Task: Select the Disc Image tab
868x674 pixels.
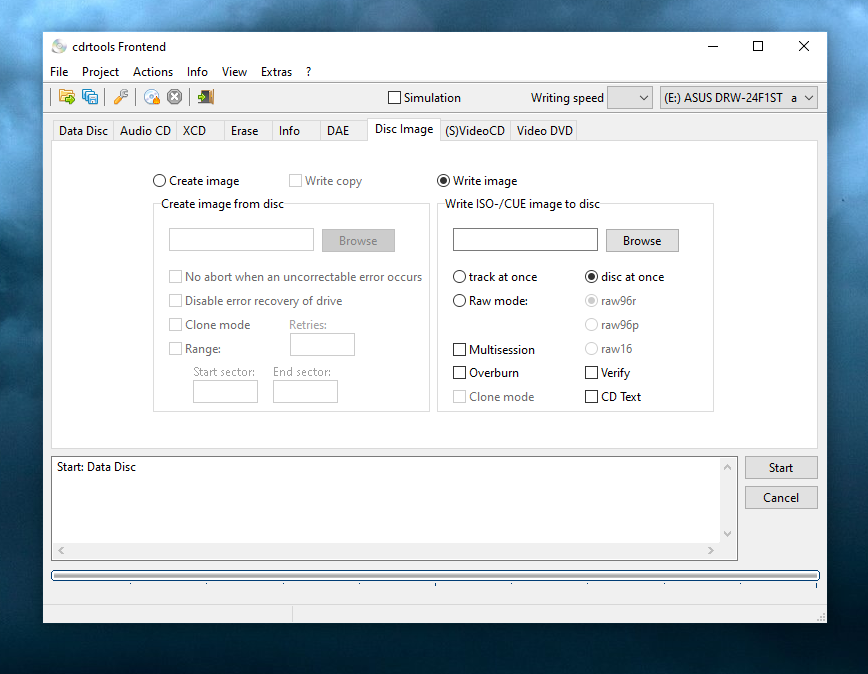Action: (x=404, y=129)
